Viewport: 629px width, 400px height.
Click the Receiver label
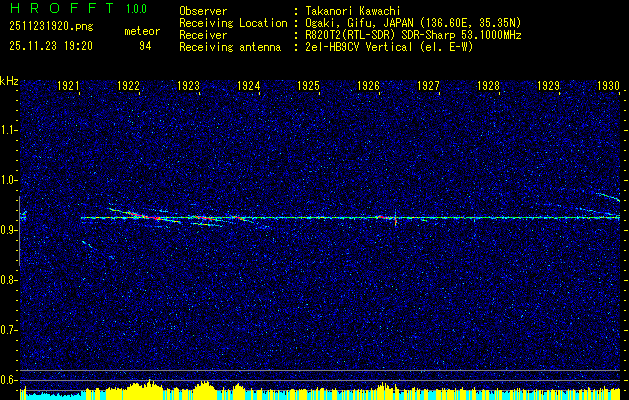pyautogui.click(x=203, y=35)
